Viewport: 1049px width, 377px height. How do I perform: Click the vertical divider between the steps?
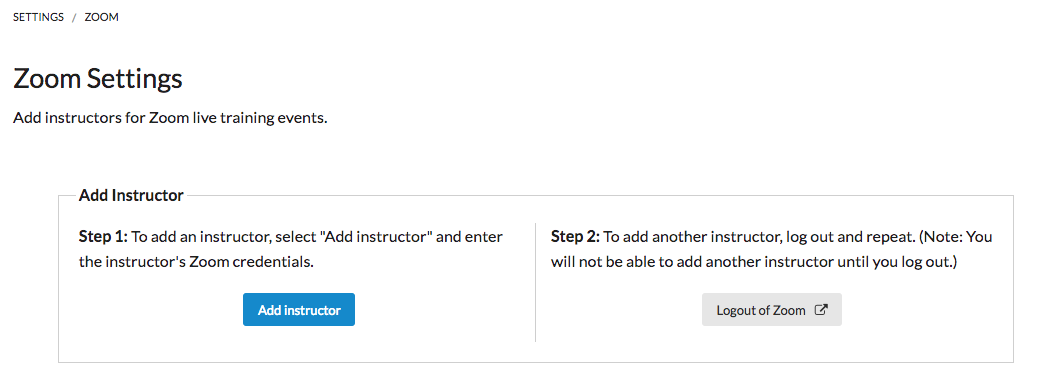coord(536,282)
